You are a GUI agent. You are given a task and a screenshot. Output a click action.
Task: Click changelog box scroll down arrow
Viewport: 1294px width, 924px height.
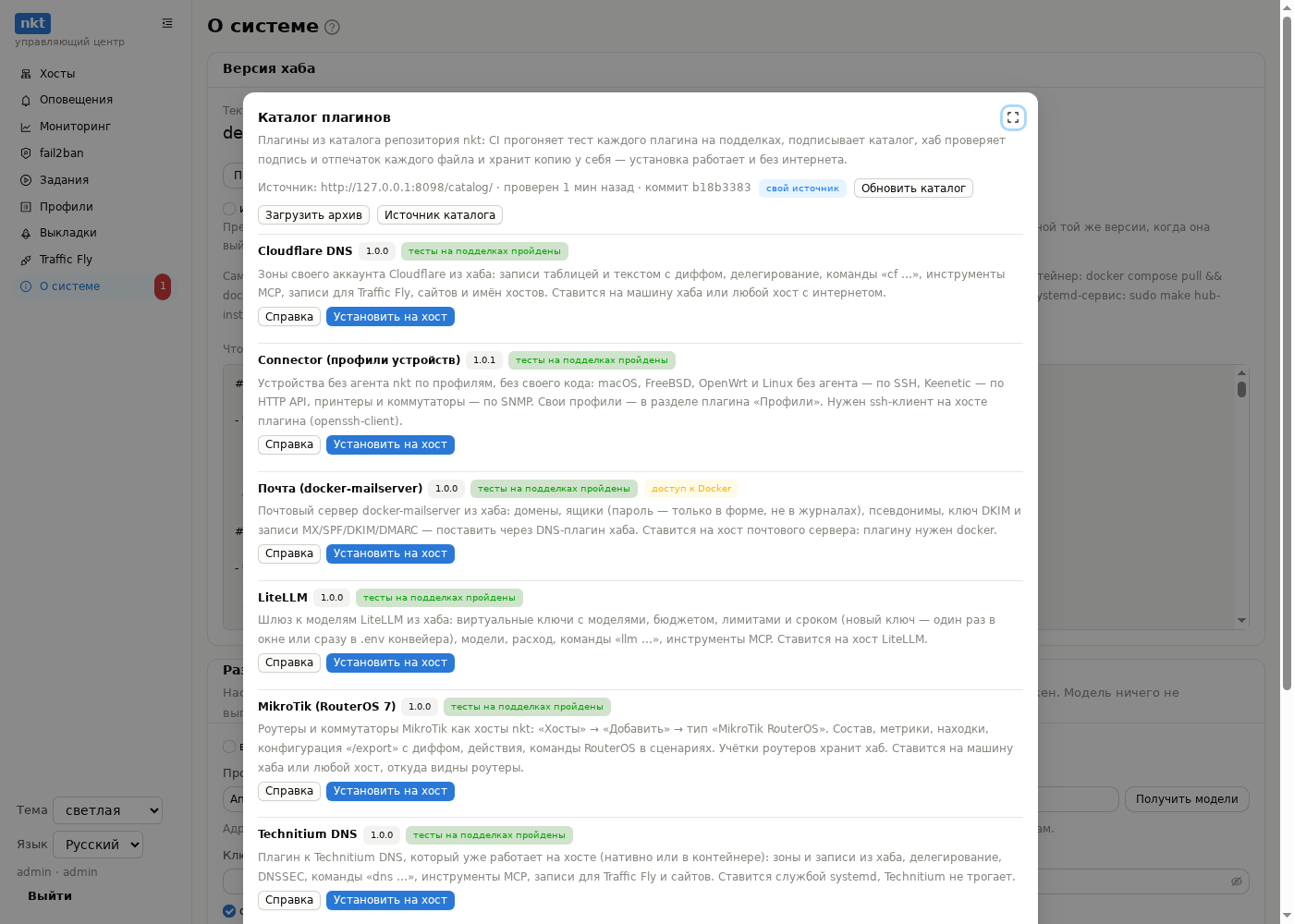pos(1241,621)
